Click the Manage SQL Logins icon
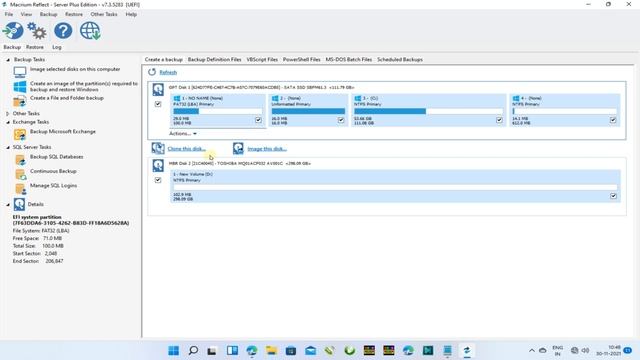 coord(20,189)
